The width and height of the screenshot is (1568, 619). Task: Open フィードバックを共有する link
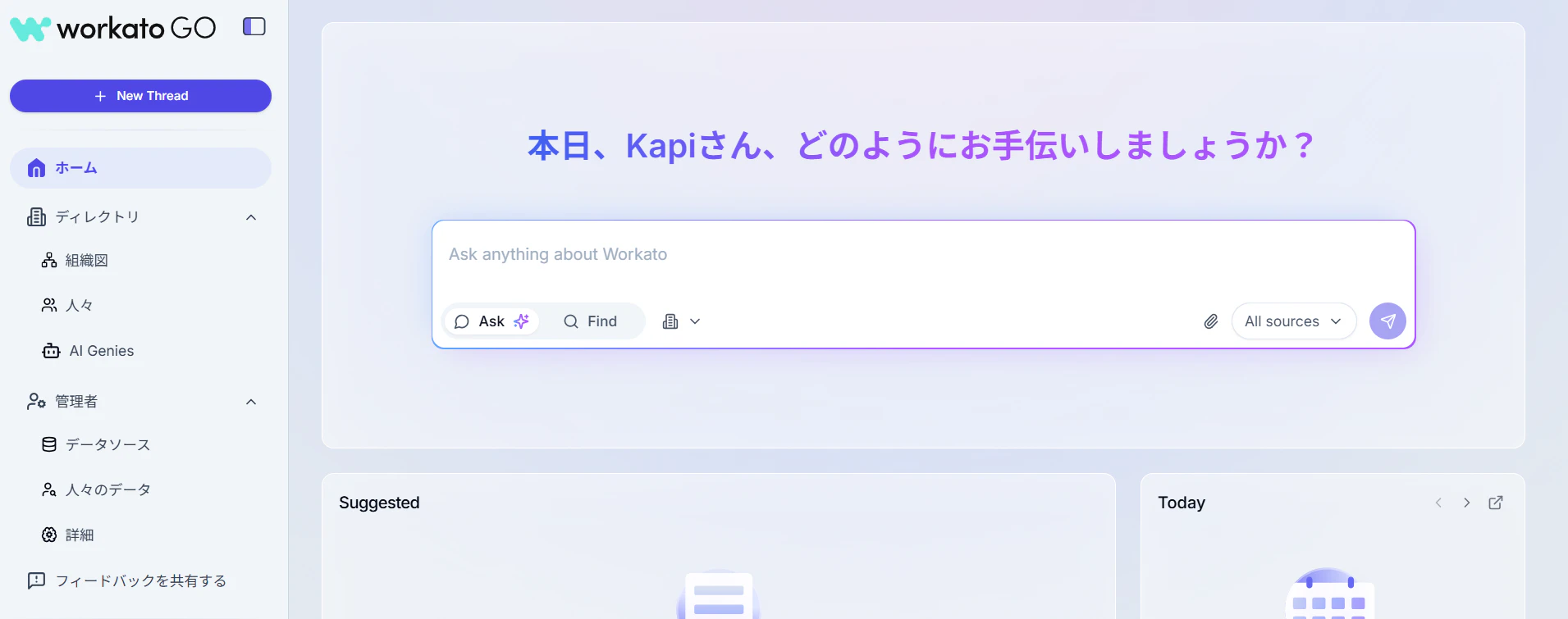[x=140, y=580]
